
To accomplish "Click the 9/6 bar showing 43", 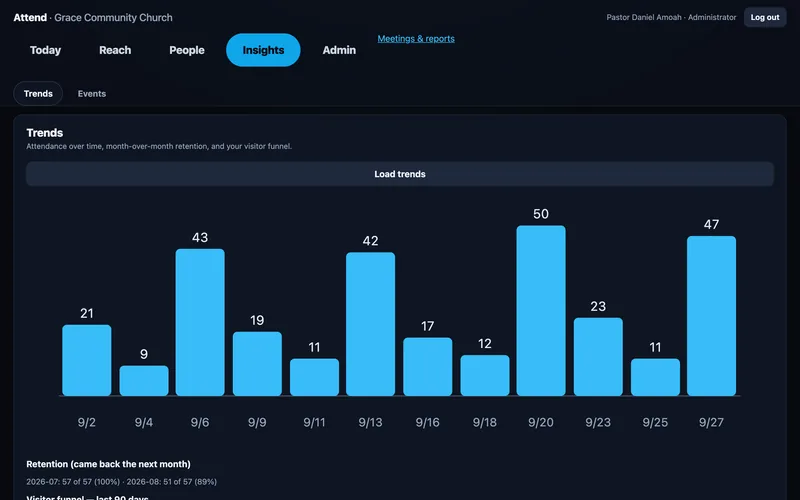I will [x=200, y=322].
